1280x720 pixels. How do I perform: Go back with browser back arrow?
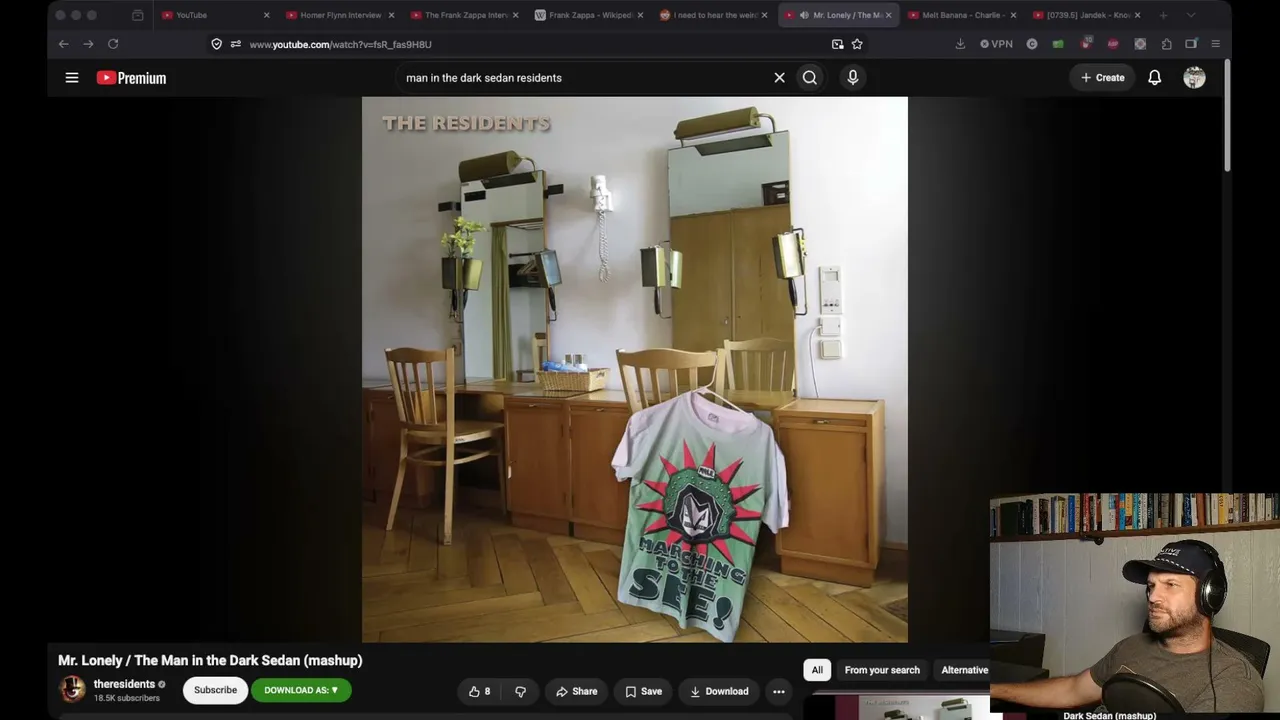point(63,44)
